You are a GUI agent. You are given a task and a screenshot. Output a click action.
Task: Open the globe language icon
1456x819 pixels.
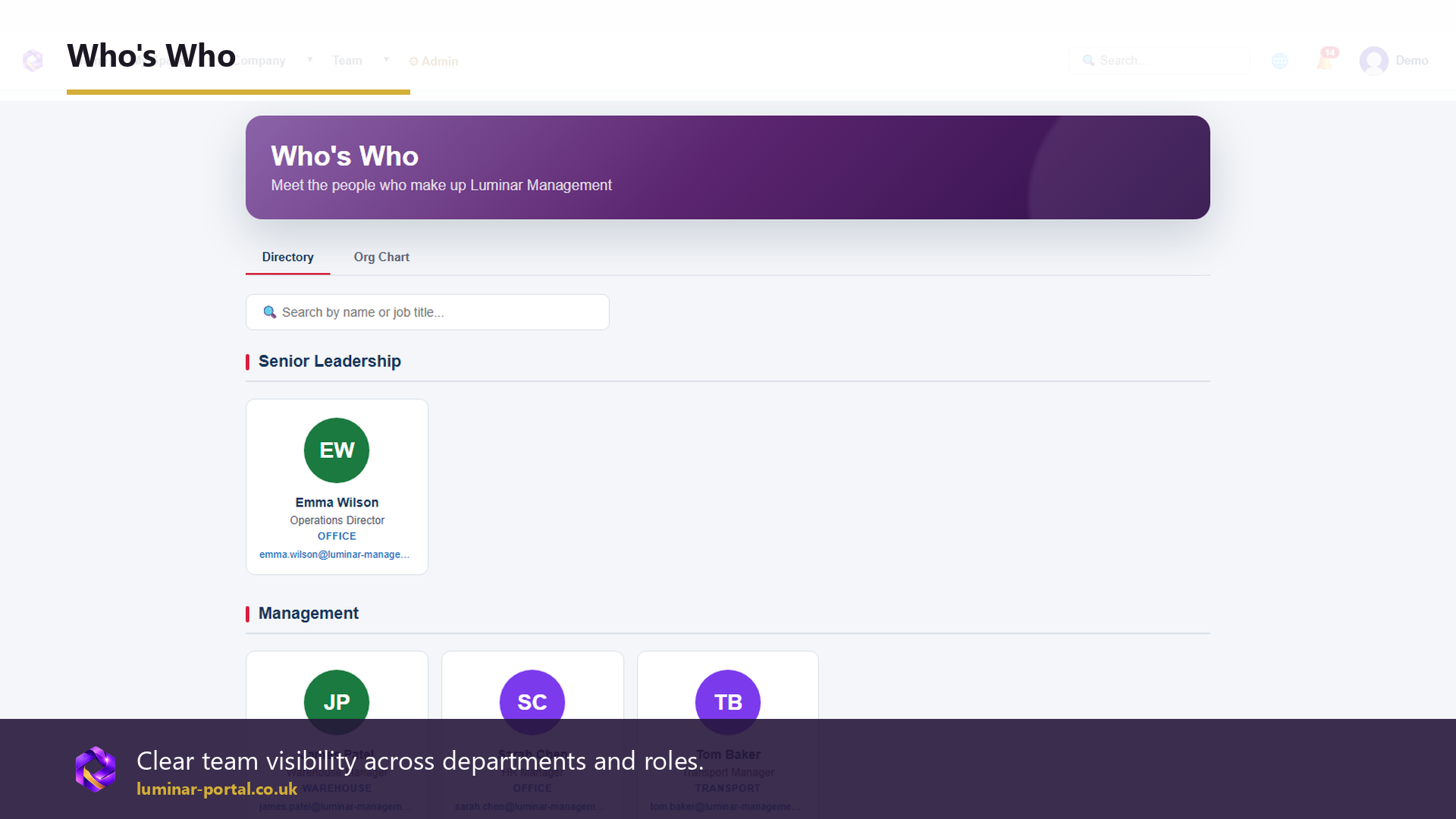[x=1280, y=61]
